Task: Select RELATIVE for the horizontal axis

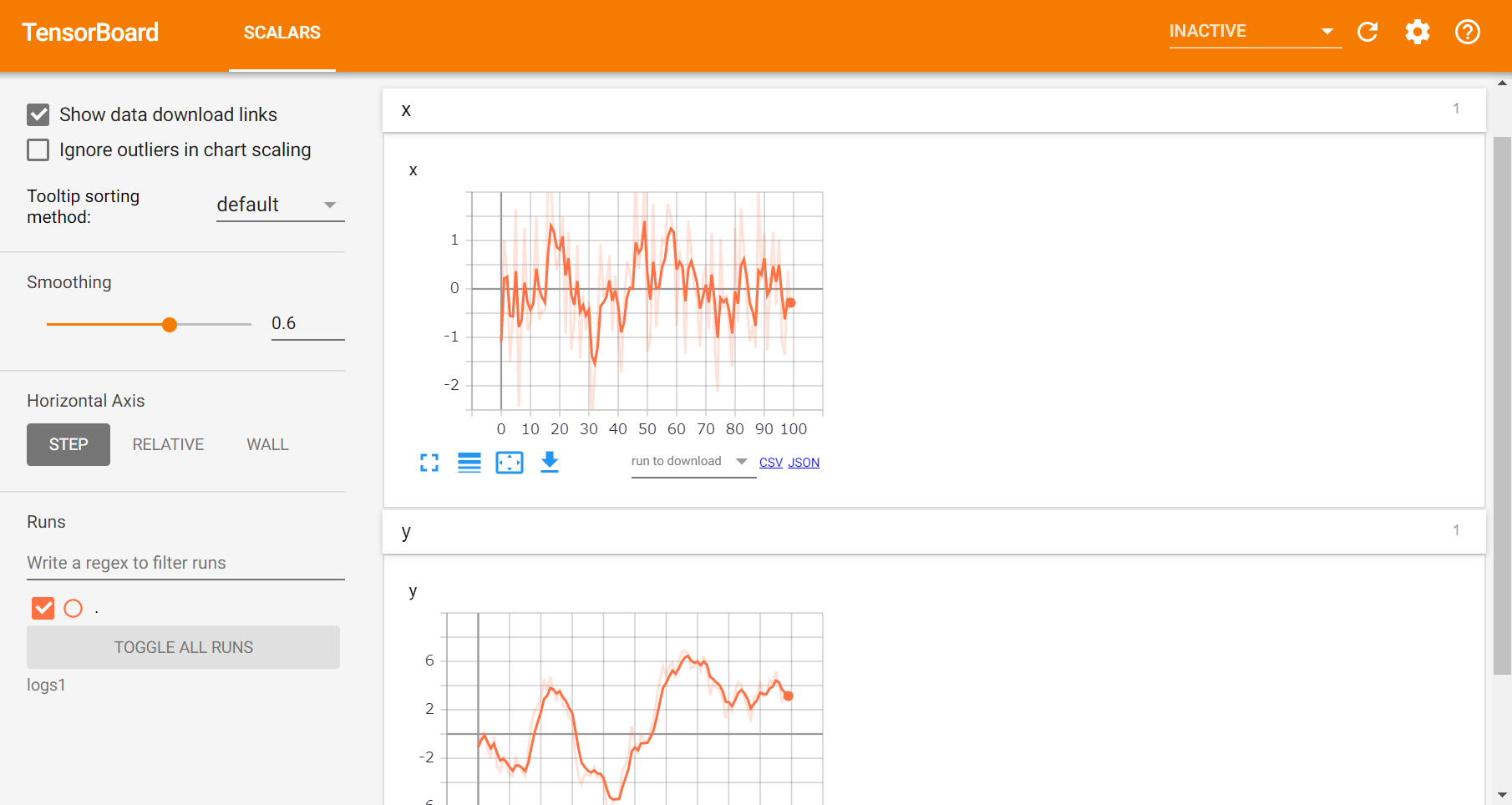Action: pos(167,444)
